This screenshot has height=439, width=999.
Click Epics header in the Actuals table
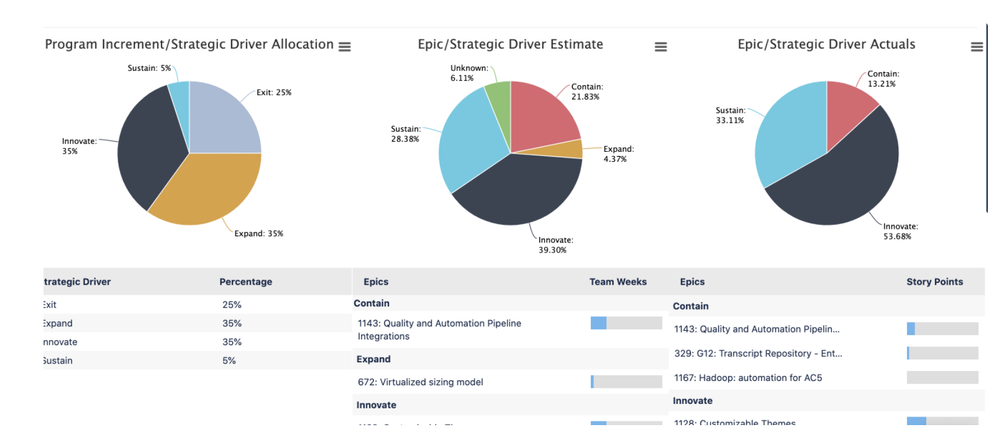[693, 282]
